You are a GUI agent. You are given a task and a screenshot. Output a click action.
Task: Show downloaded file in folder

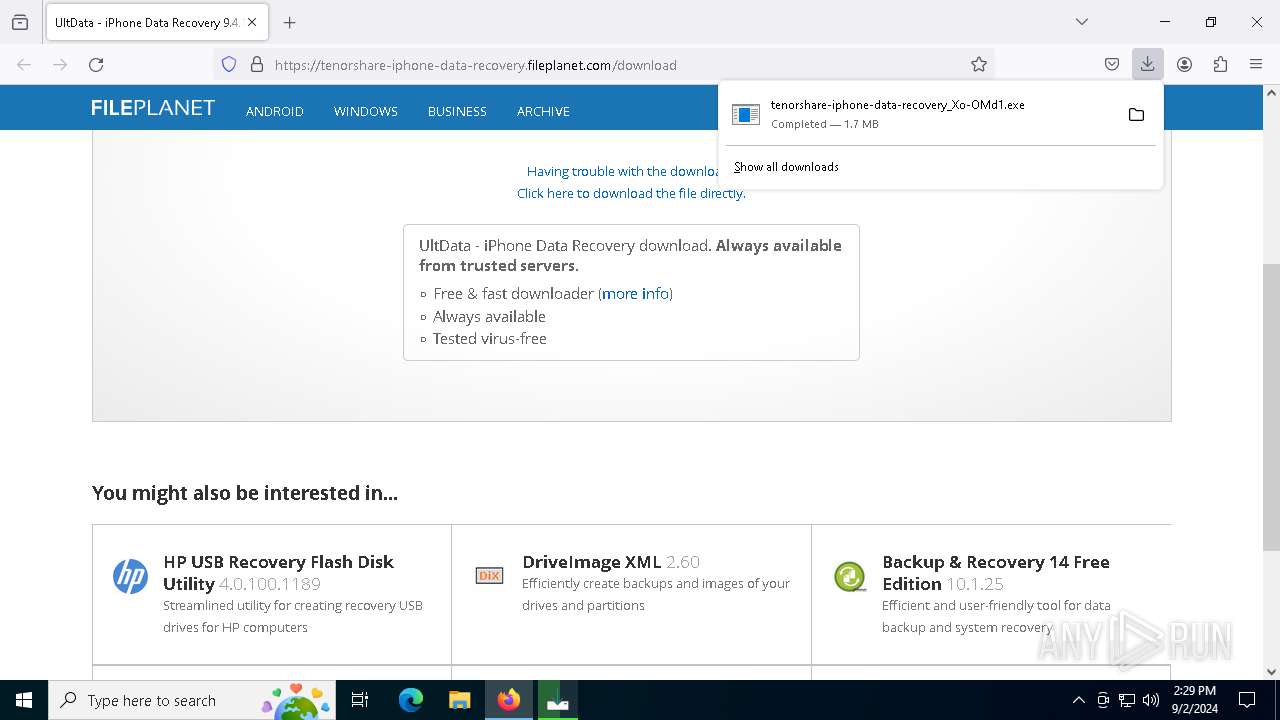click(x=1136, y=114)
